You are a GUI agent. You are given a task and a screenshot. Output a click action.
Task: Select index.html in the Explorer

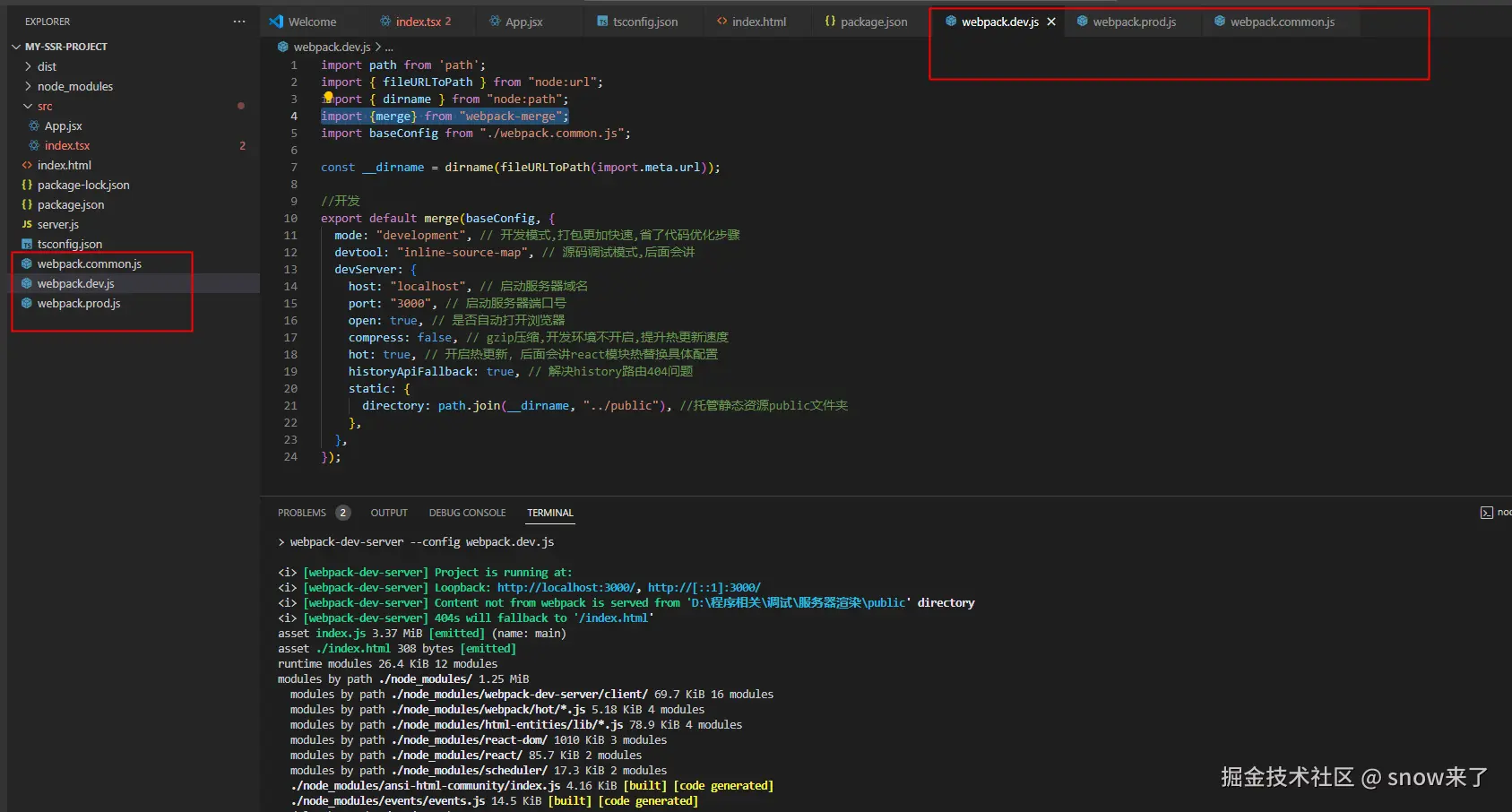tap(64, 165)
